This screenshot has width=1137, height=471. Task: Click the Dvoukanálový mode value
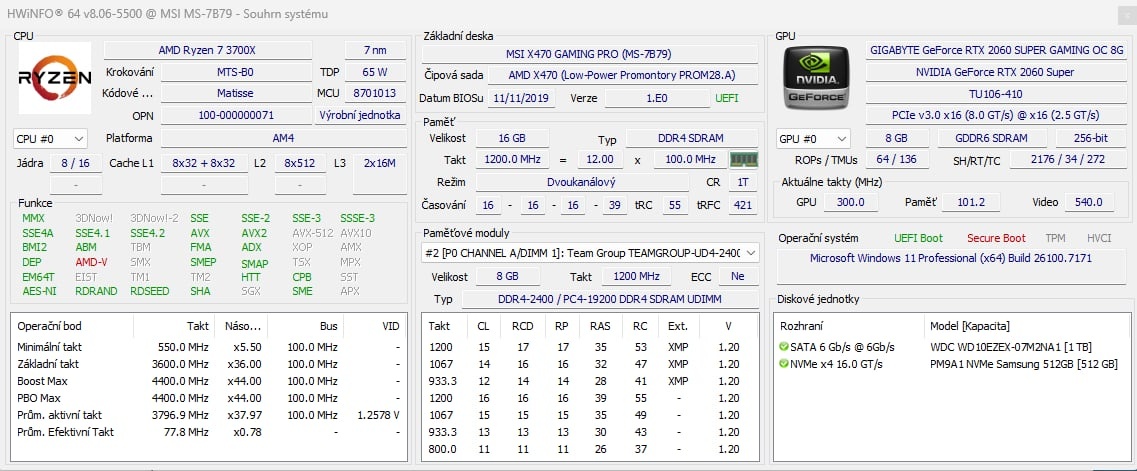point(582,183)
